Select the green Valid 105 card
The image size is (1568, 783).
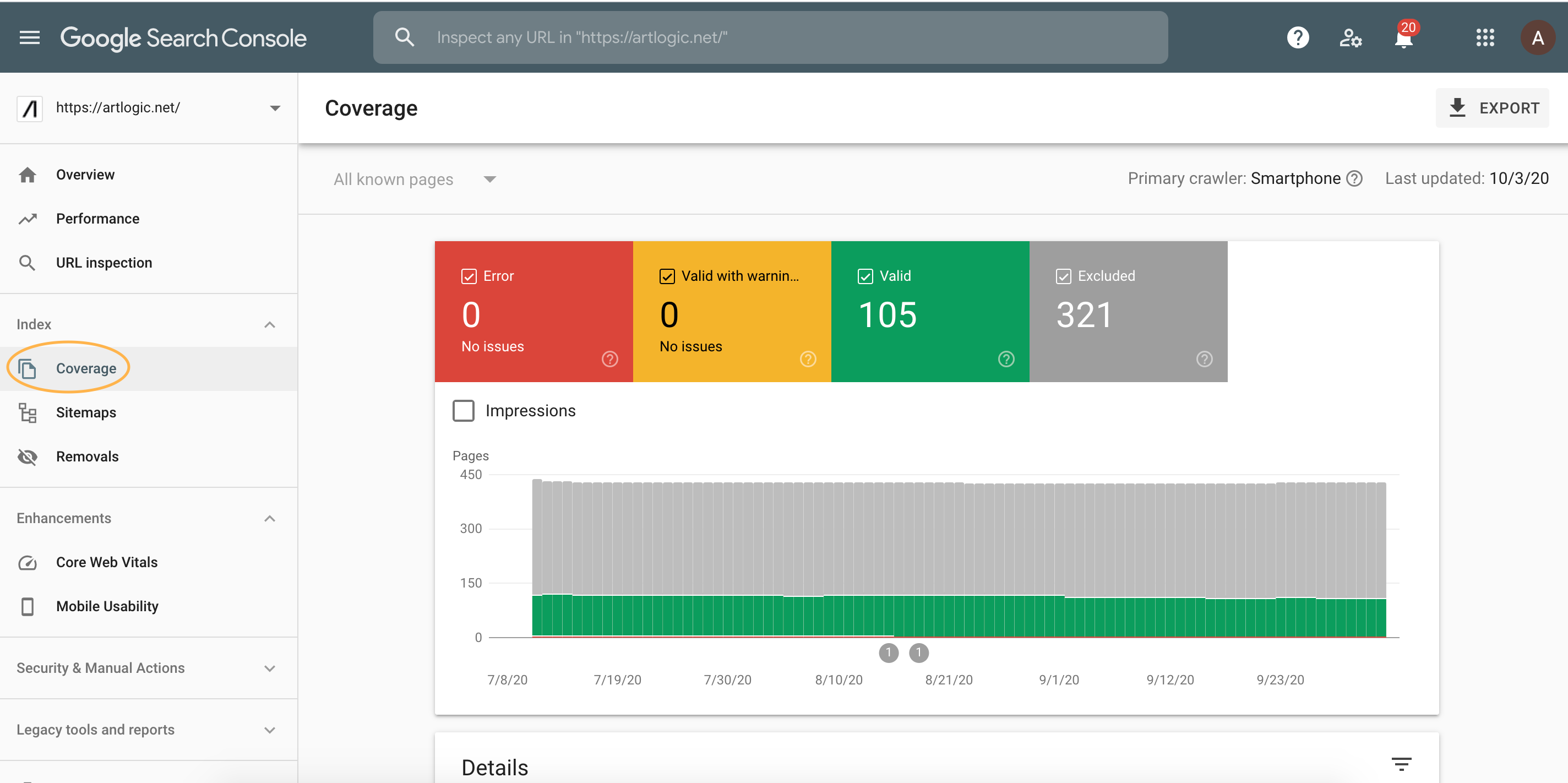tap(930, 312)
